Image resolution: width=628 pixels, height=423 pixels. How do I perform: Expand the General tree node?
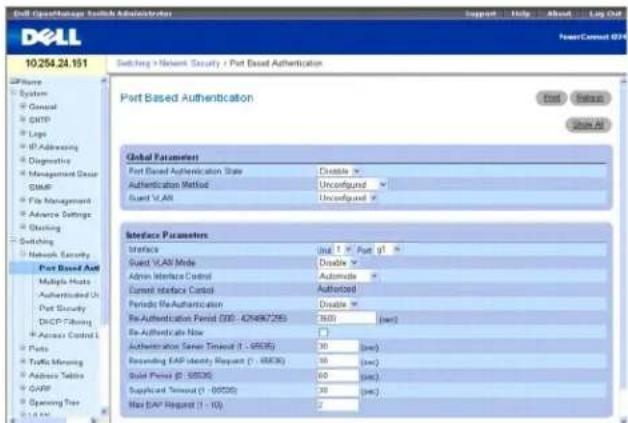coord(23,106)
